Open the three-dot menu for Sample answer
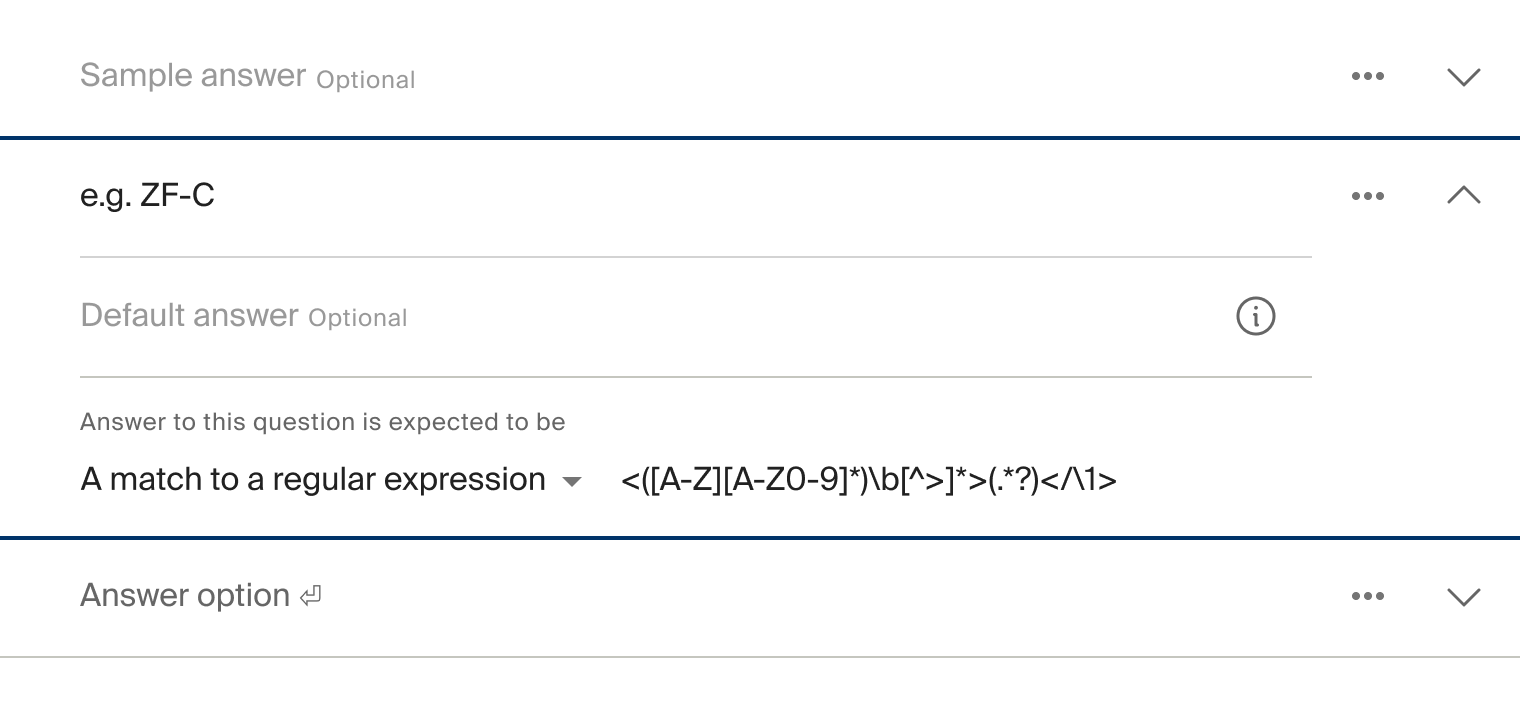The image size is (1520, 720). (x=1367, y=75)
